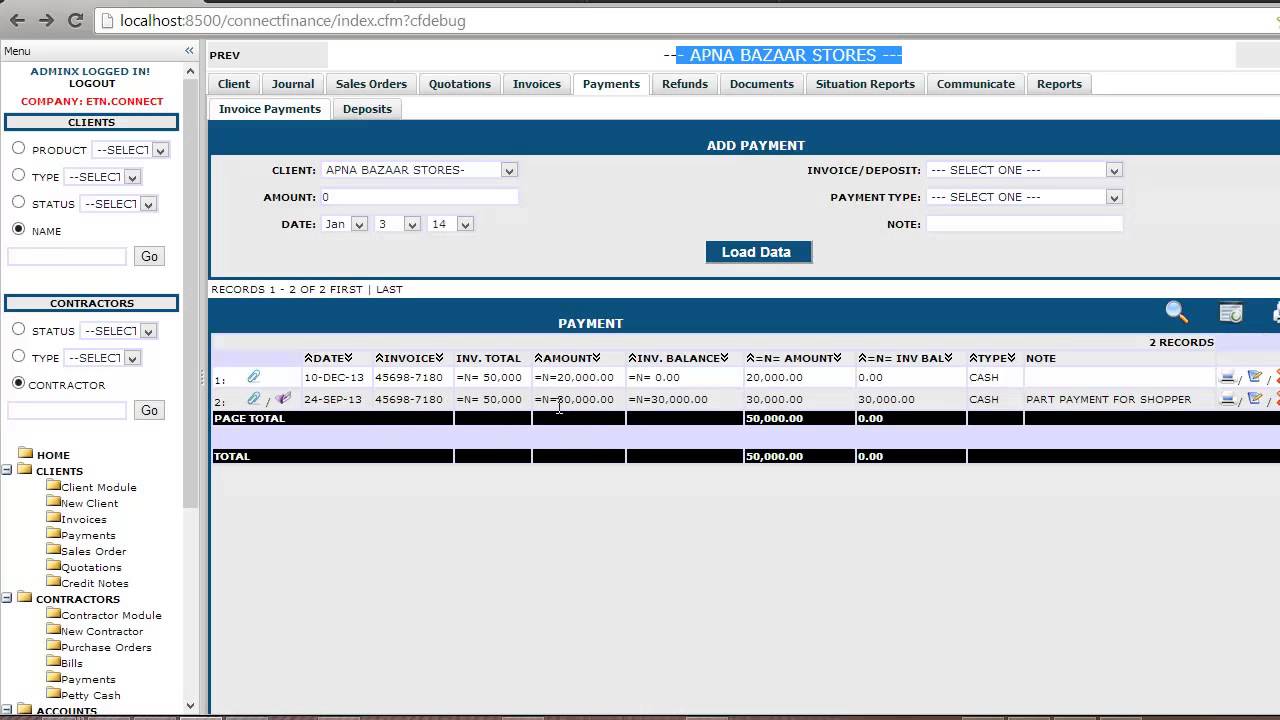
Task: Sort TYPE column ascending with up arrow
Action: point(974,358)
